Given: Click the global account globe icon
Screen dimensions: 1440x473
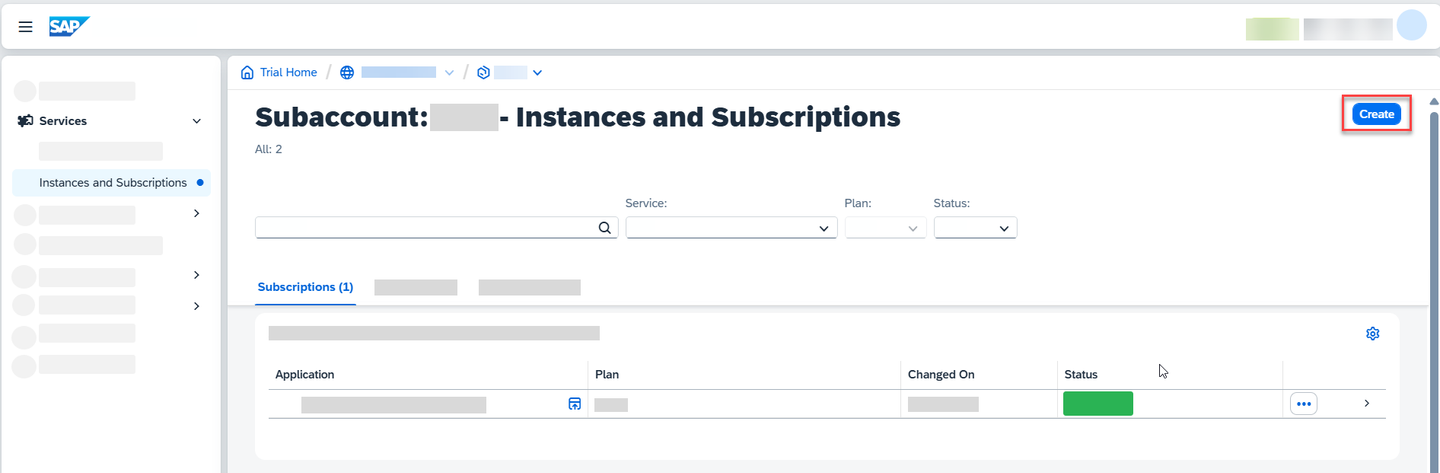Looking at the screenshot, I should click(x=347, y=72).
